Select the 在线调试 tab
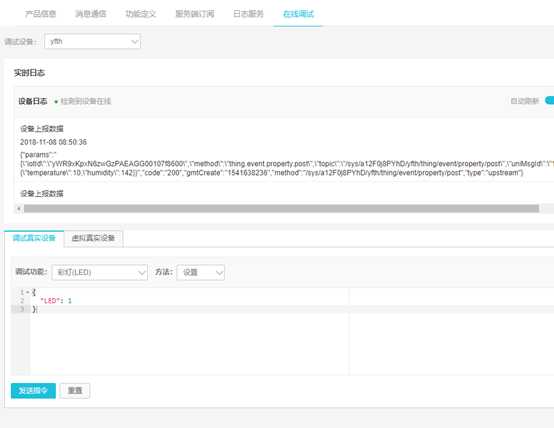The image size is (554, 428). point(298,14)
